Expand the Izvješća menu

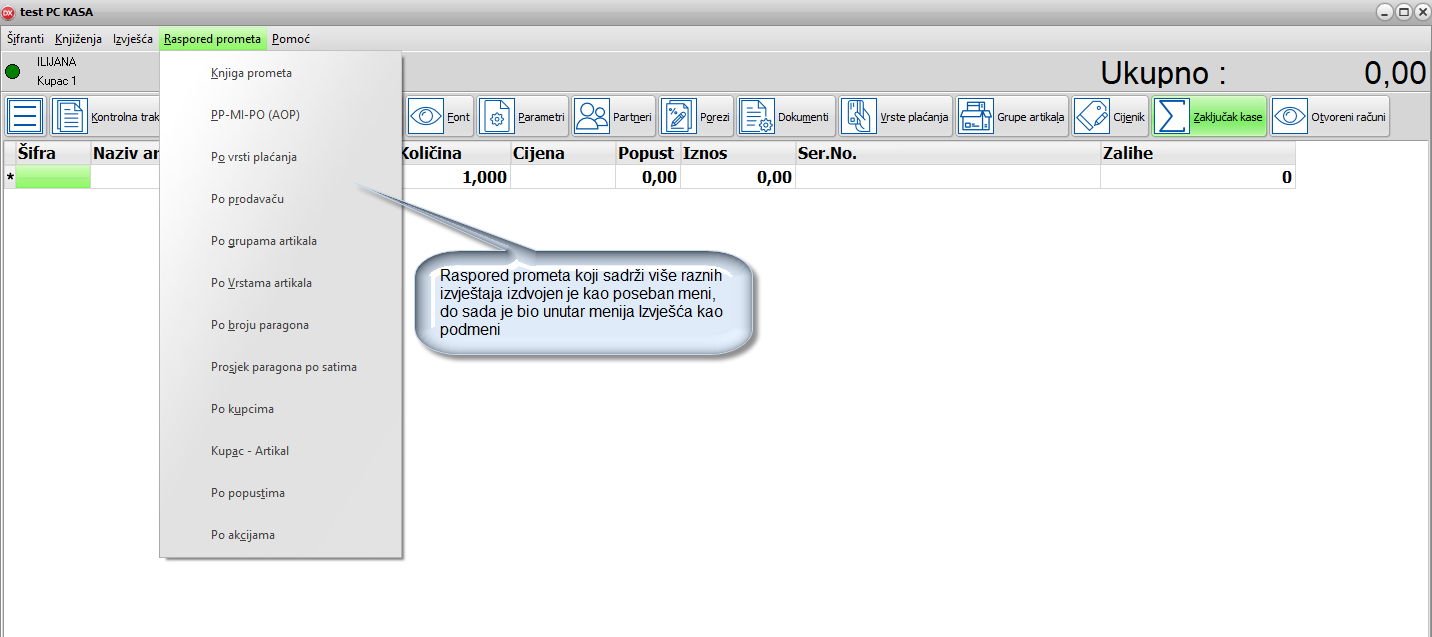click(132, 39)
